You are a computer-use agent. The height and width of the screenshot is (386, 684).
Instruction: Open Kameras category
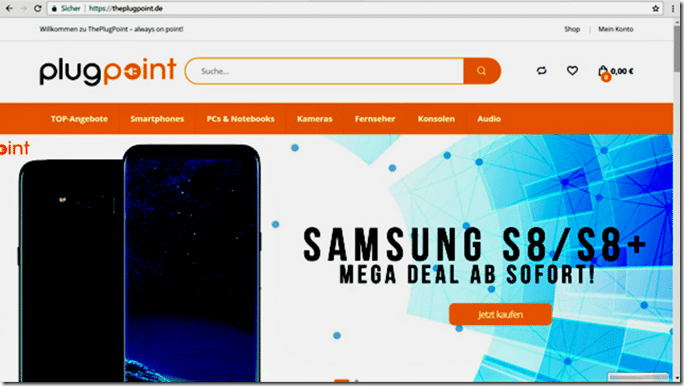pos(315,119)
